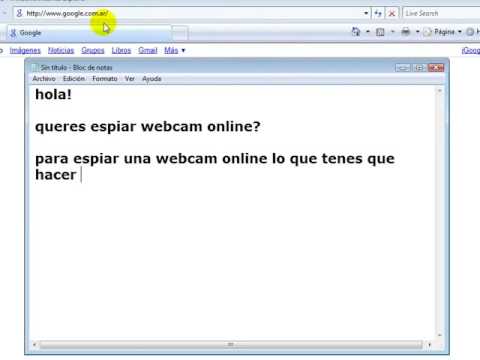Expand the print options arrow
Viewport: 480px width, 360px height.
tap(417, 32)
